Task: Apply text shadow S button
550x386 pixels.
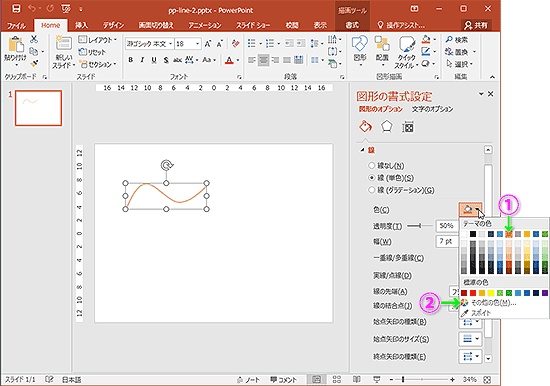Action: (166, 60)
